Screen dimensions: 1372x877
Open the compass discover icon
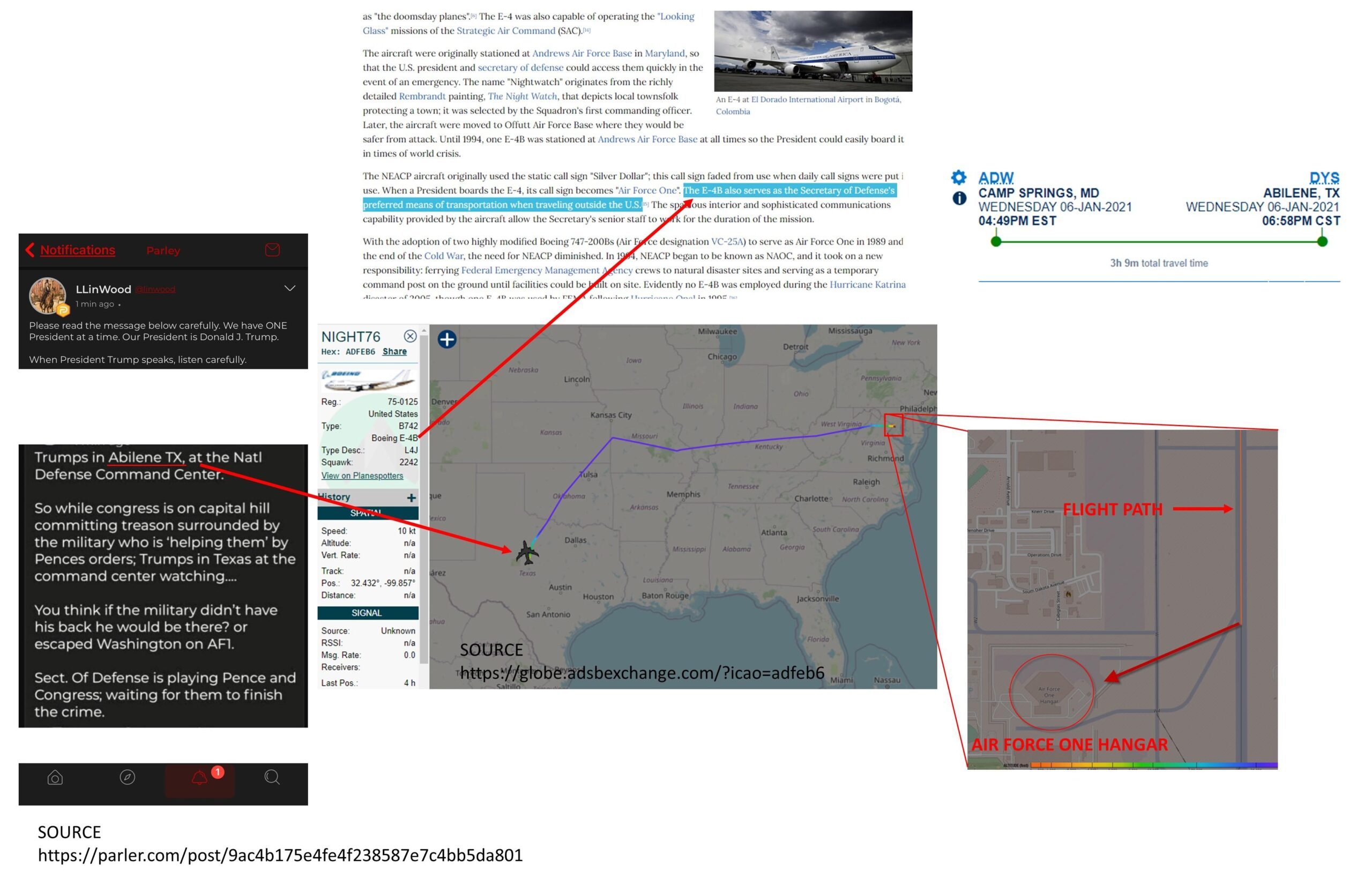coord(127,777)
